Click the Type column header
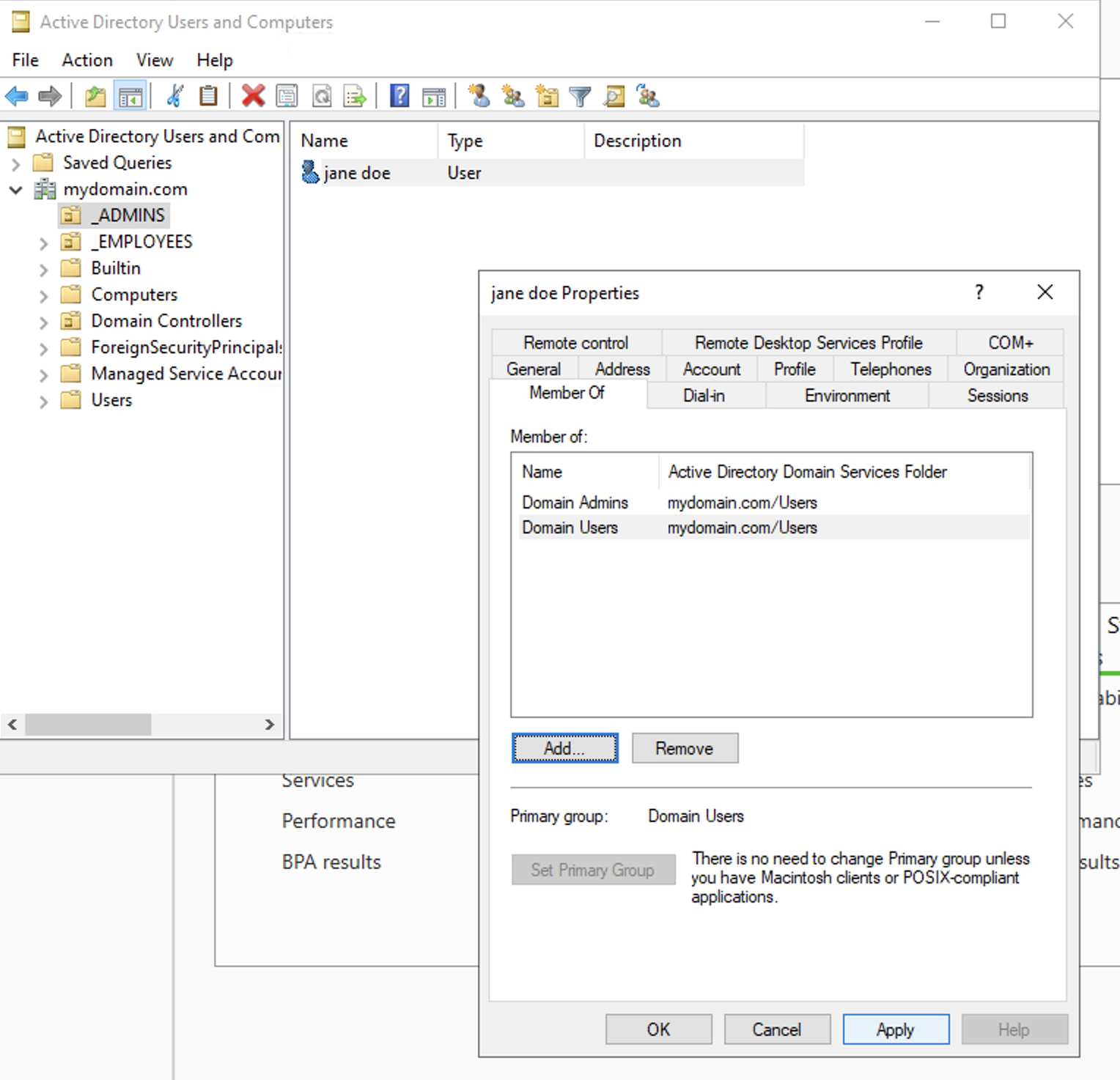 511,141
